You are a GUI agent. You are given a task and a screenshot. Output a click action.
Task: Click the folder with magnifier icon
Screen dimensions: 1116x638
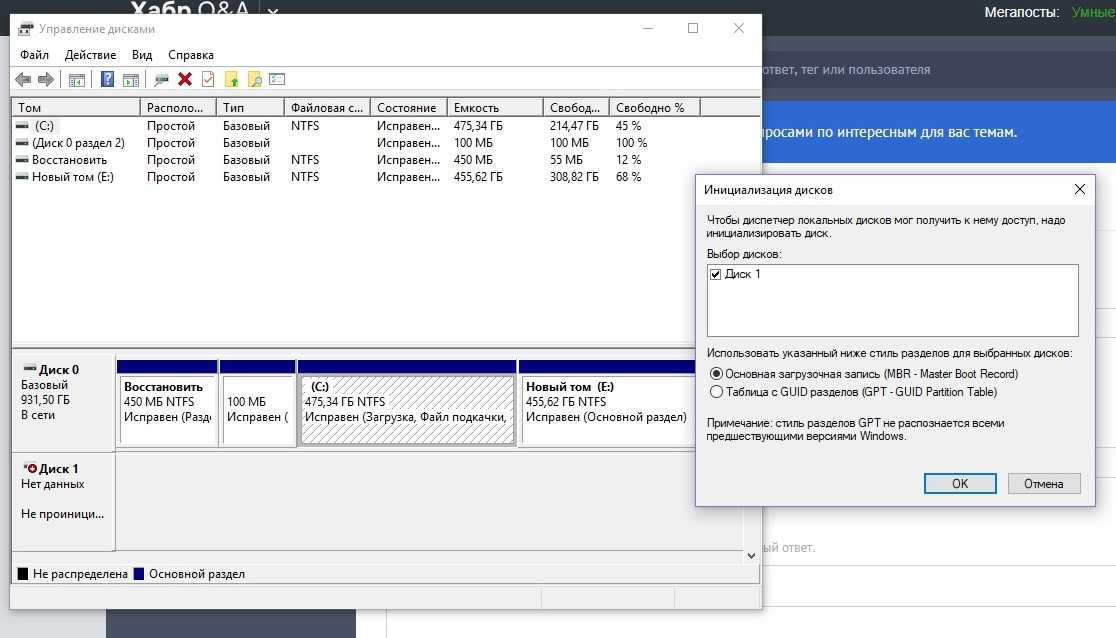tap(254, 80)
